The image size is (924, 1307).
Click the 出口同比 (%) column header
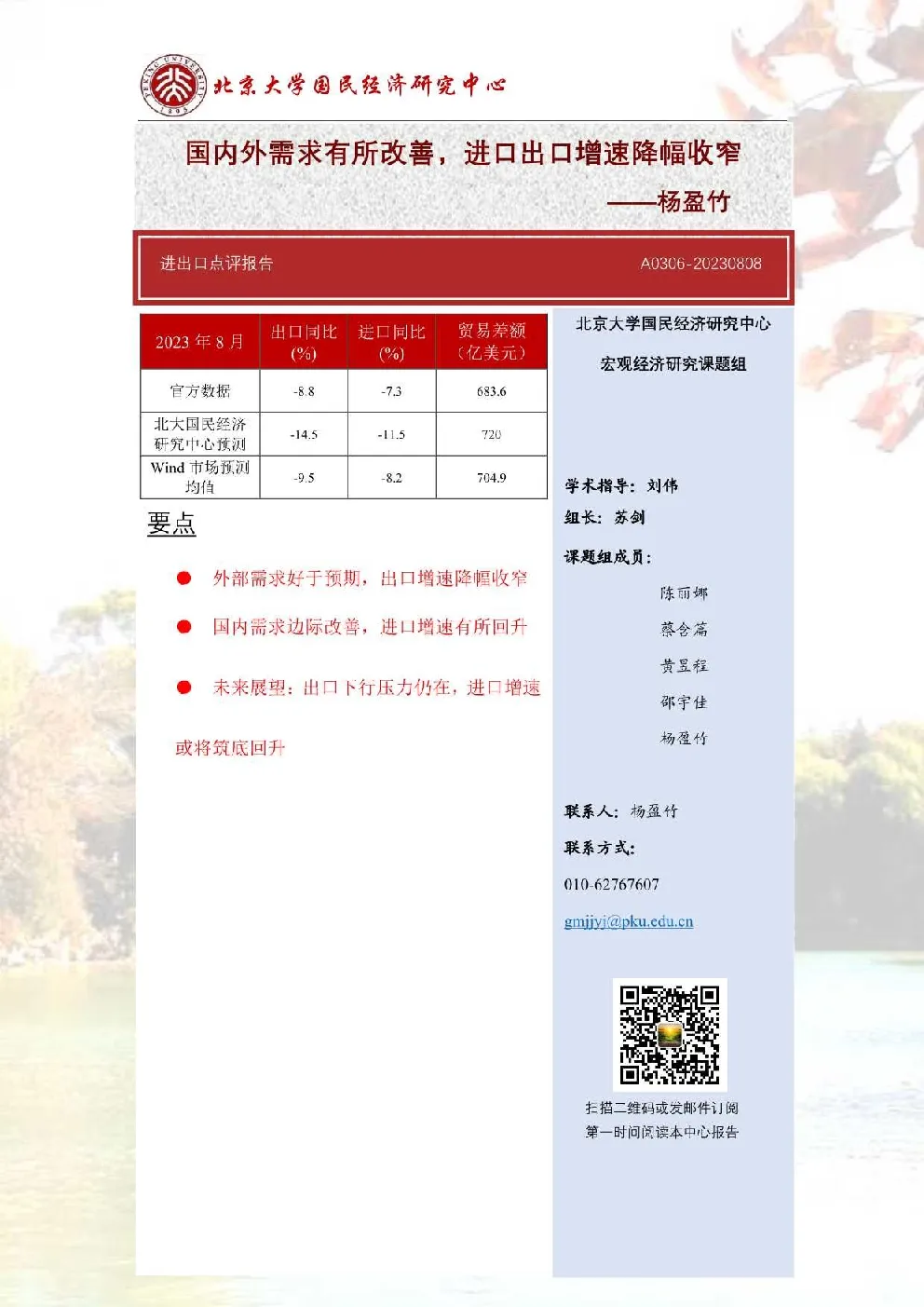(304, 342)
